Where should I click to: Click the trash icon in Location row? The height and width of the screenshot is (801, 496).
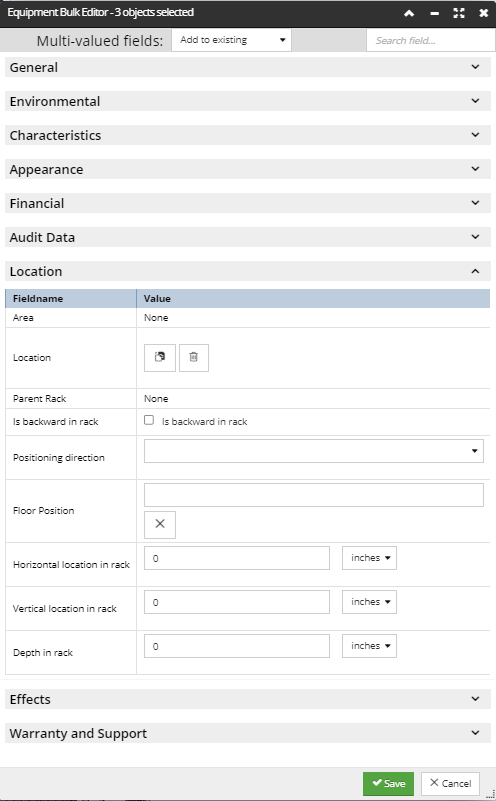point(194,358)
